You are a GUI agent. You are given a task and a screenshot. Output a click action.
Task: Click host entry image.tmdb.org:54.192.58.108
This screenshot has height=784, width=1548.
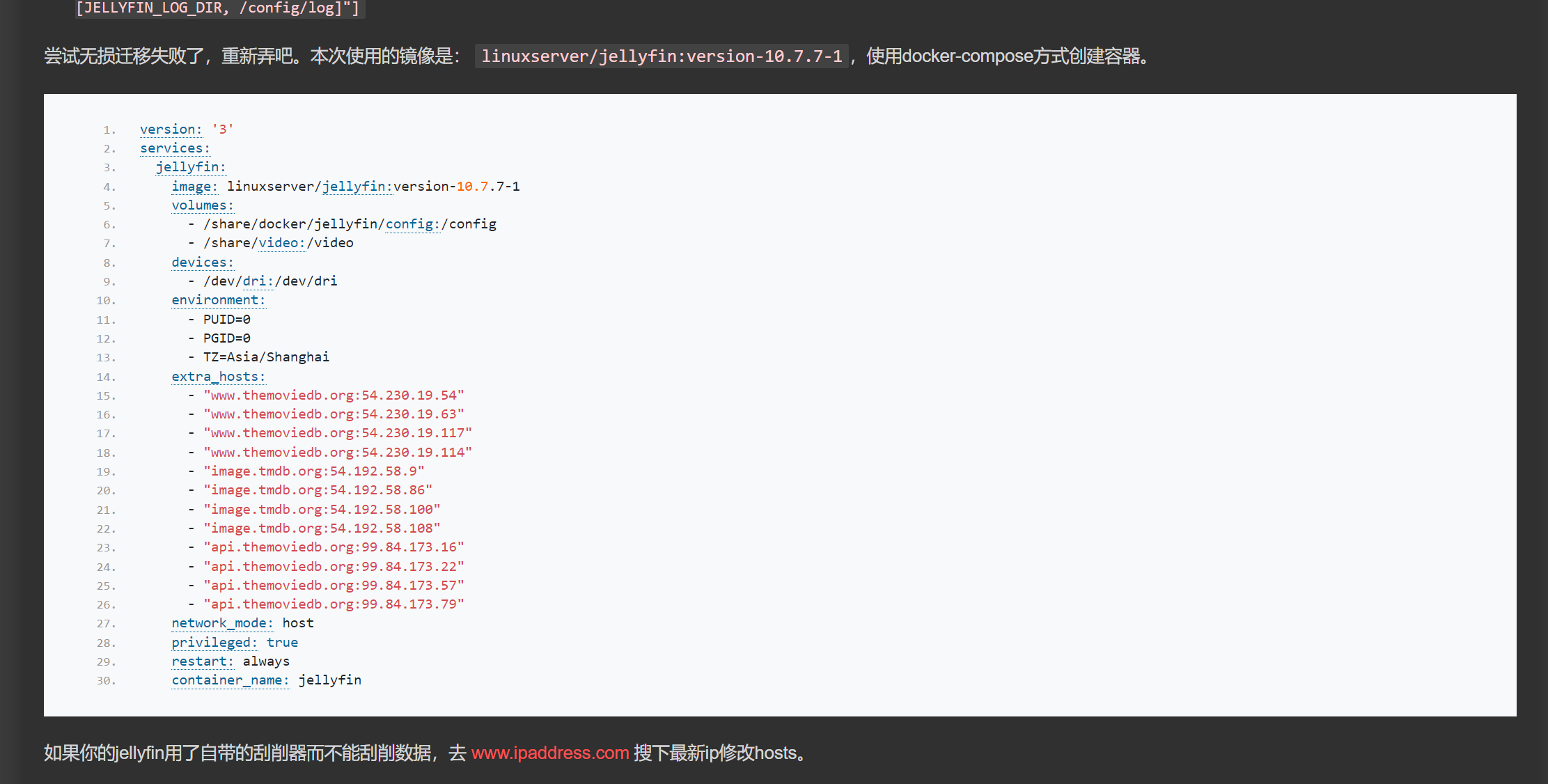[x=322, y=528]
